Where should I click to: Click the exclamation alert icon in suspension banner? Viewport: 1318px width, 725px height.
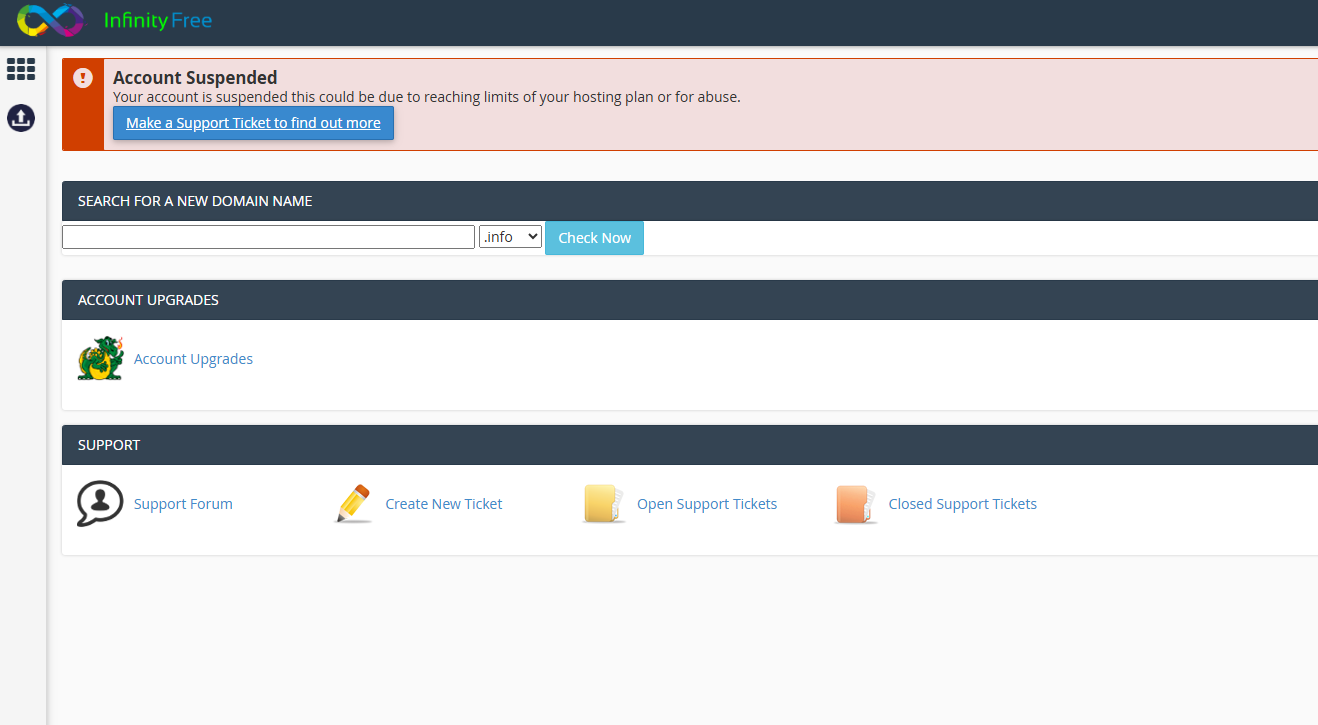(83, 78)
